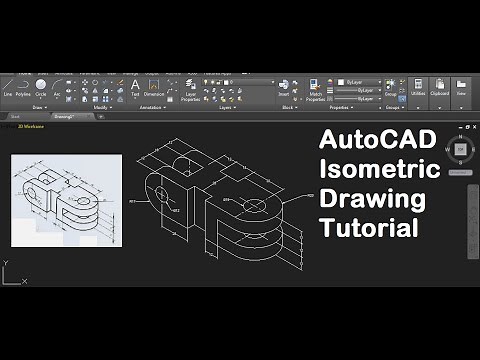
Task: Activate the Copy tool
Action: tap(85, 90)
